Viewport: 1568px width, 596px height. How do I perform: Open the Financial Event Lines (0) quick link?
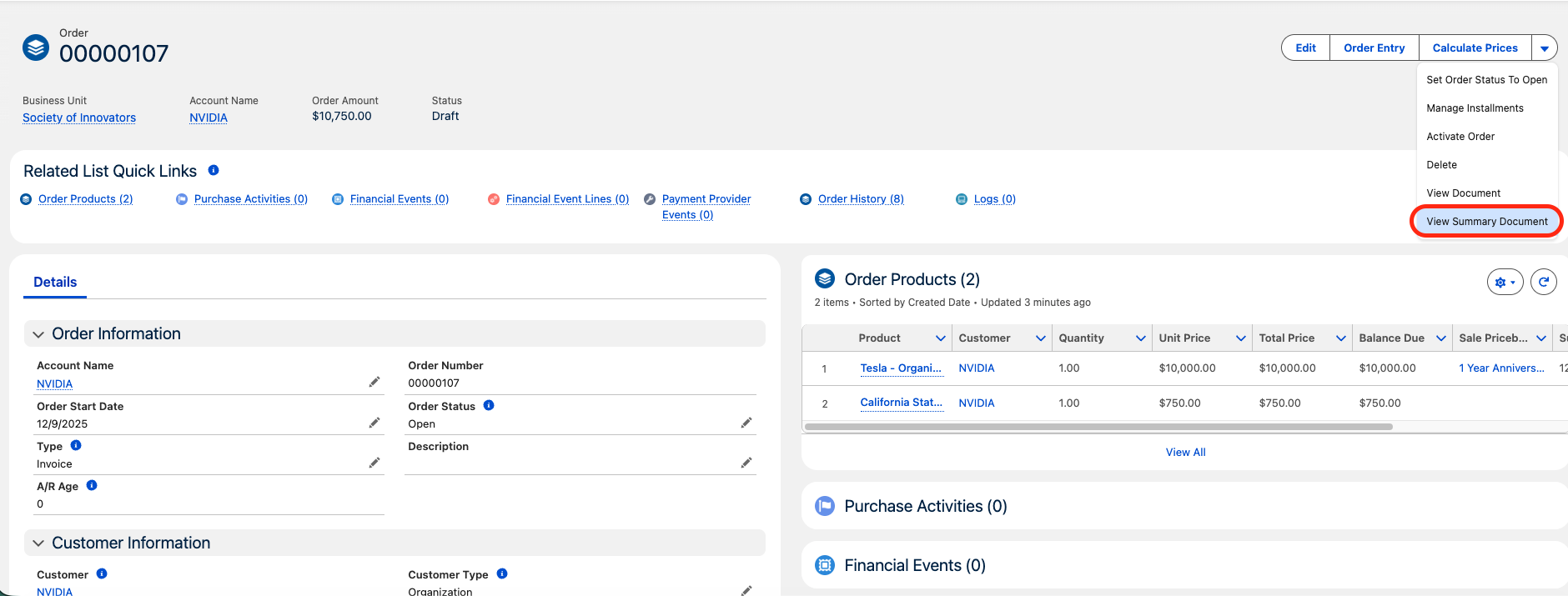(x=567, y=199)
